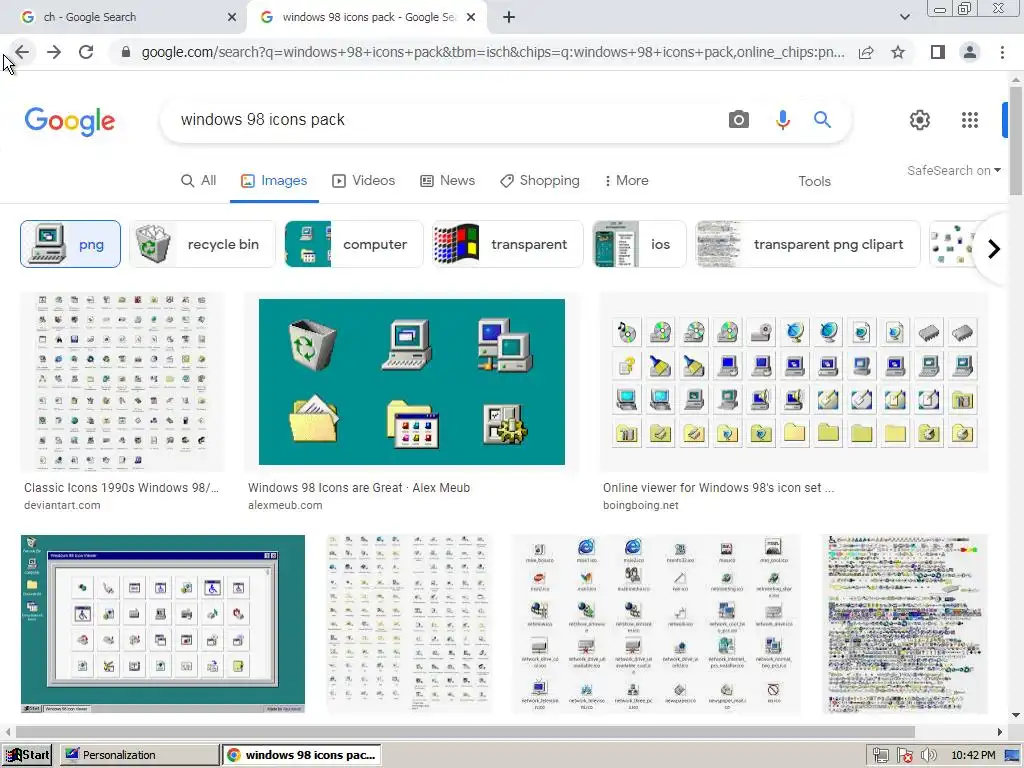The height and width of the screenshot is (768, 1024).
Task: Open the Chrome three-dot menu
Action: coord(1002,52)
